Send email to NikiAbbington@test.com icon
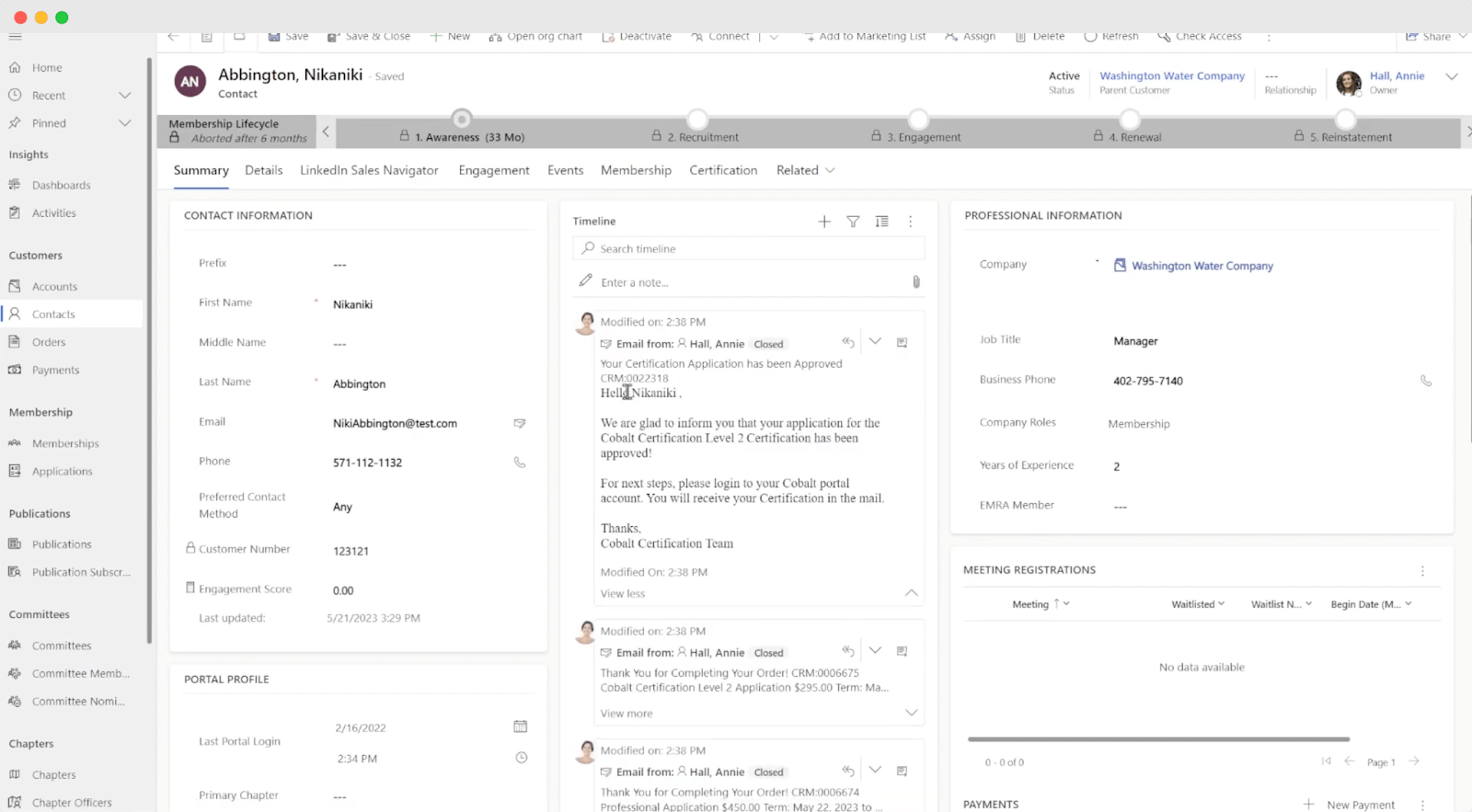 point(520,424)
